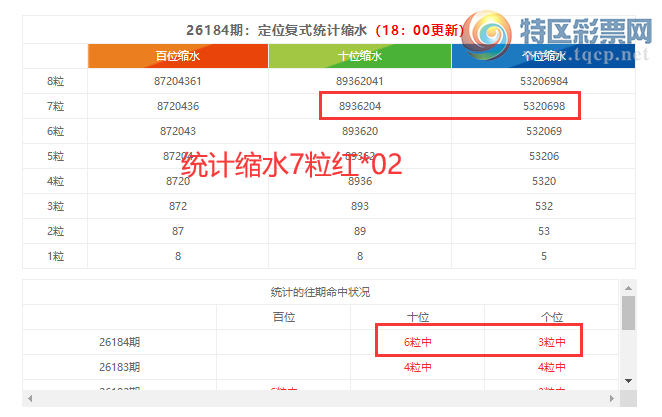Click the 7粒 row label
The height and width of the screenshot is (417, 662).
pyautogui.click(x=55, y=106)
